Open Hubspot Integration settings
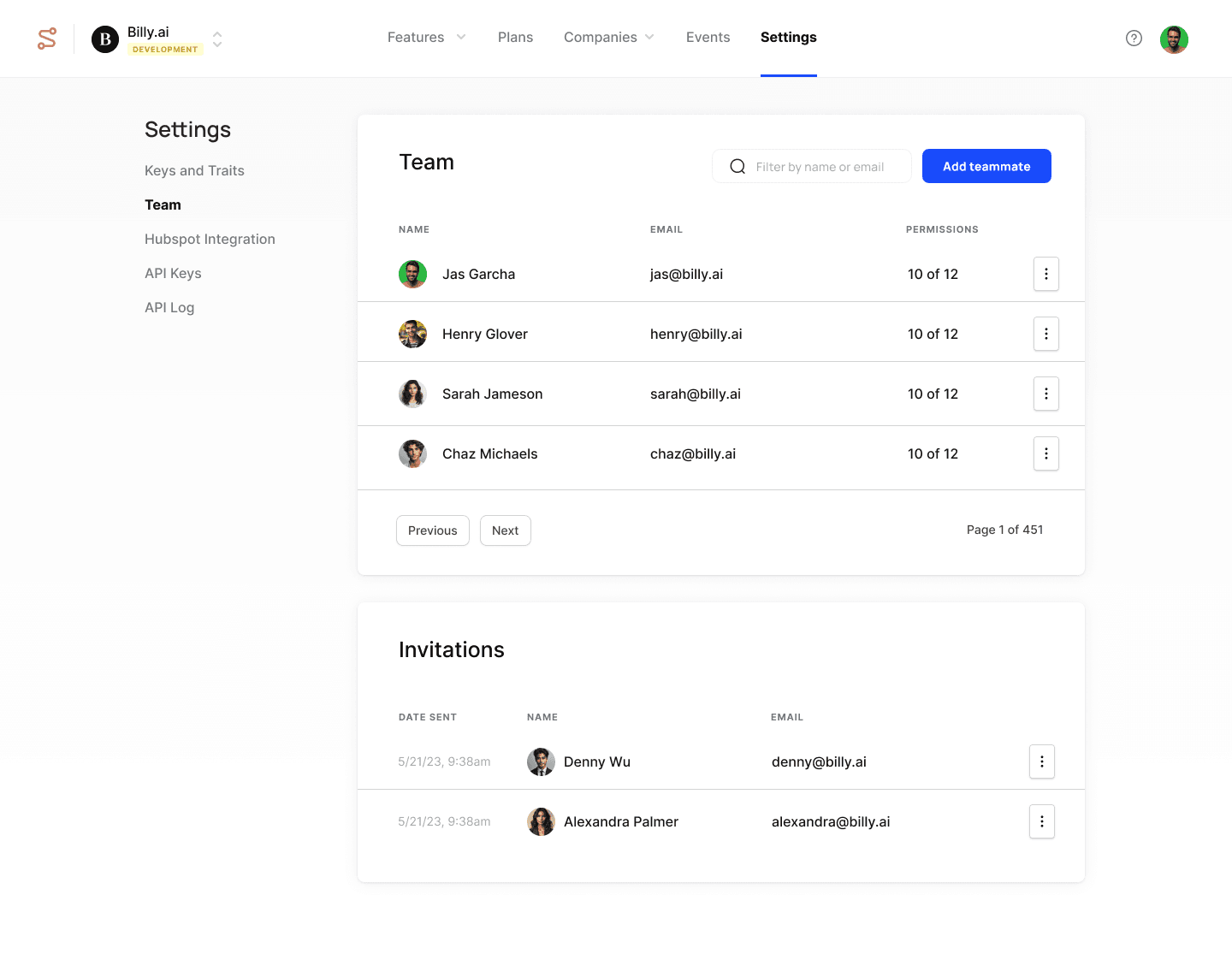The height and width of the screenshot is (960, 1232). [210, 240]
